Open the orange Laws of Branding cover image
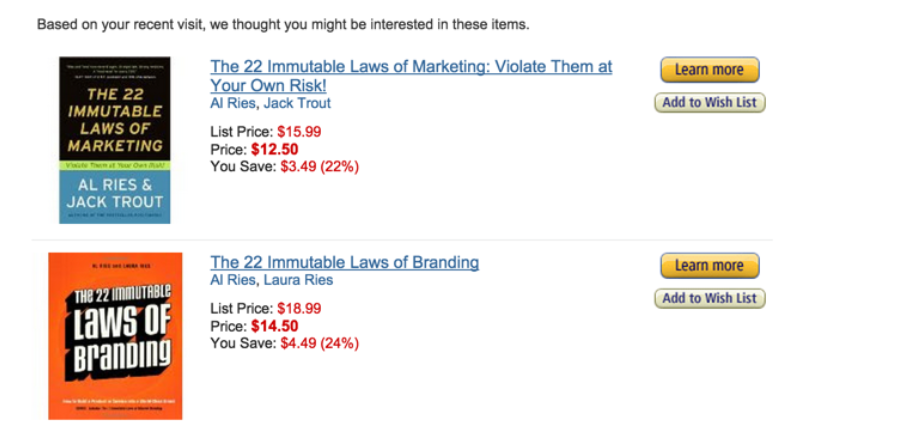 click(115, 336)
